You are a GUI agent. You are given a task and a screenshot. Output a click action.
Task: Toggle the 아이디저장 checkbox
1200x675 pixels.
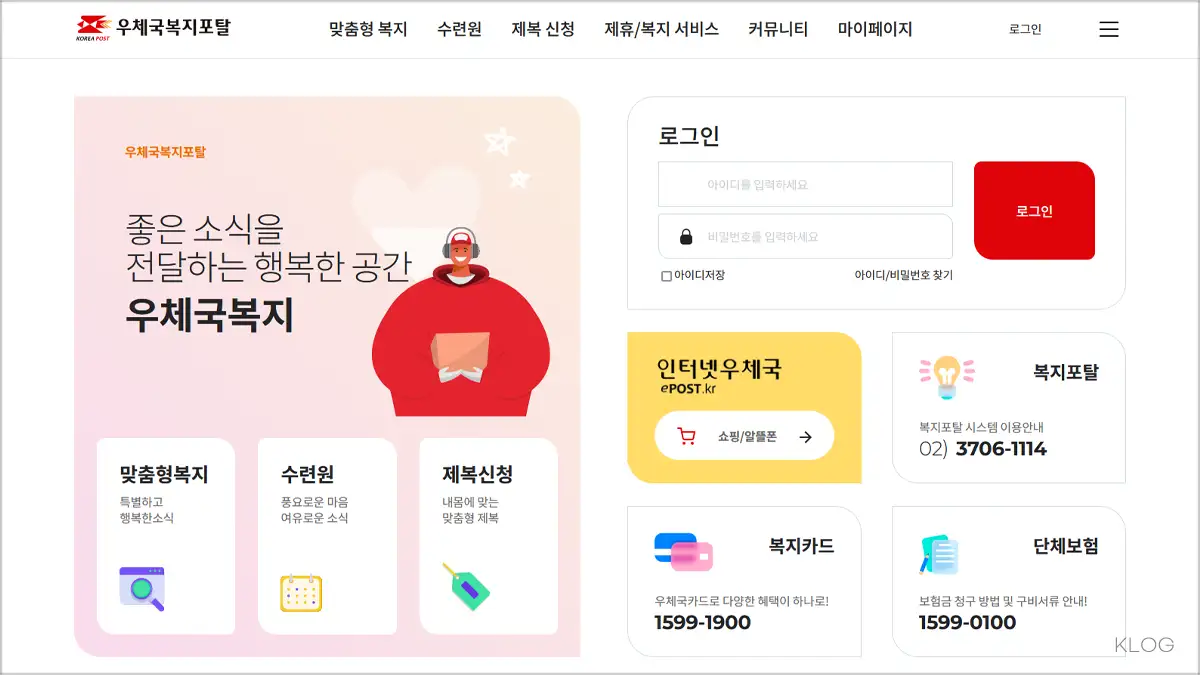(667, 276)
